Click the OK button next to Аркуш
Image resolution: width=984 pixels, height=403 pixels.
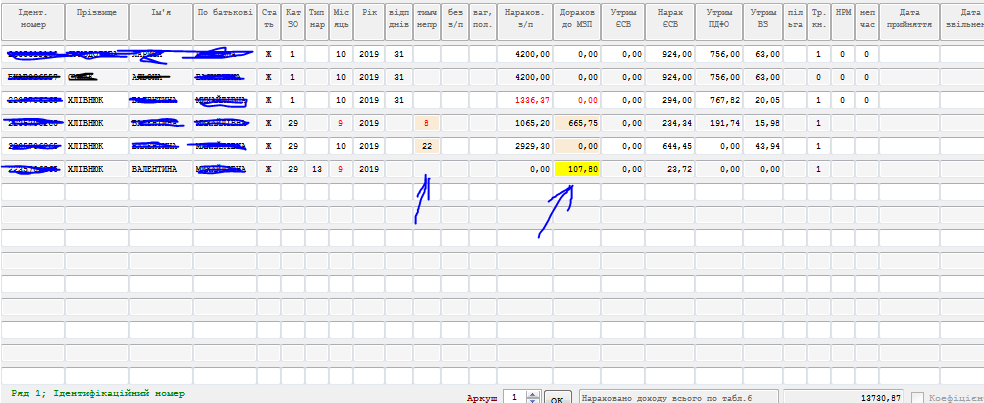[x=558, y=397]
